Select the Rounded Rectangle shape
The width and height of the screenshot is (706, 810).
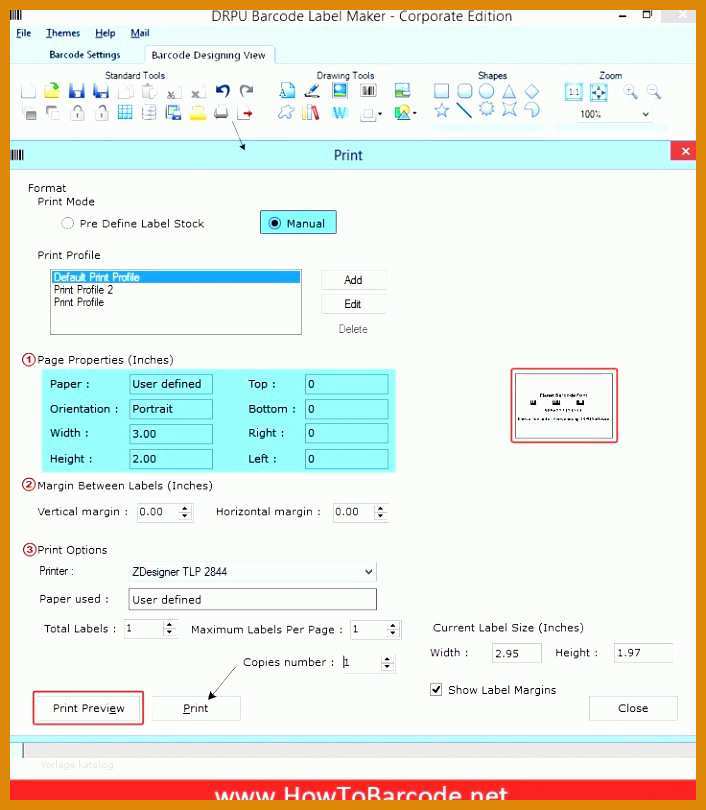point(464,91)
